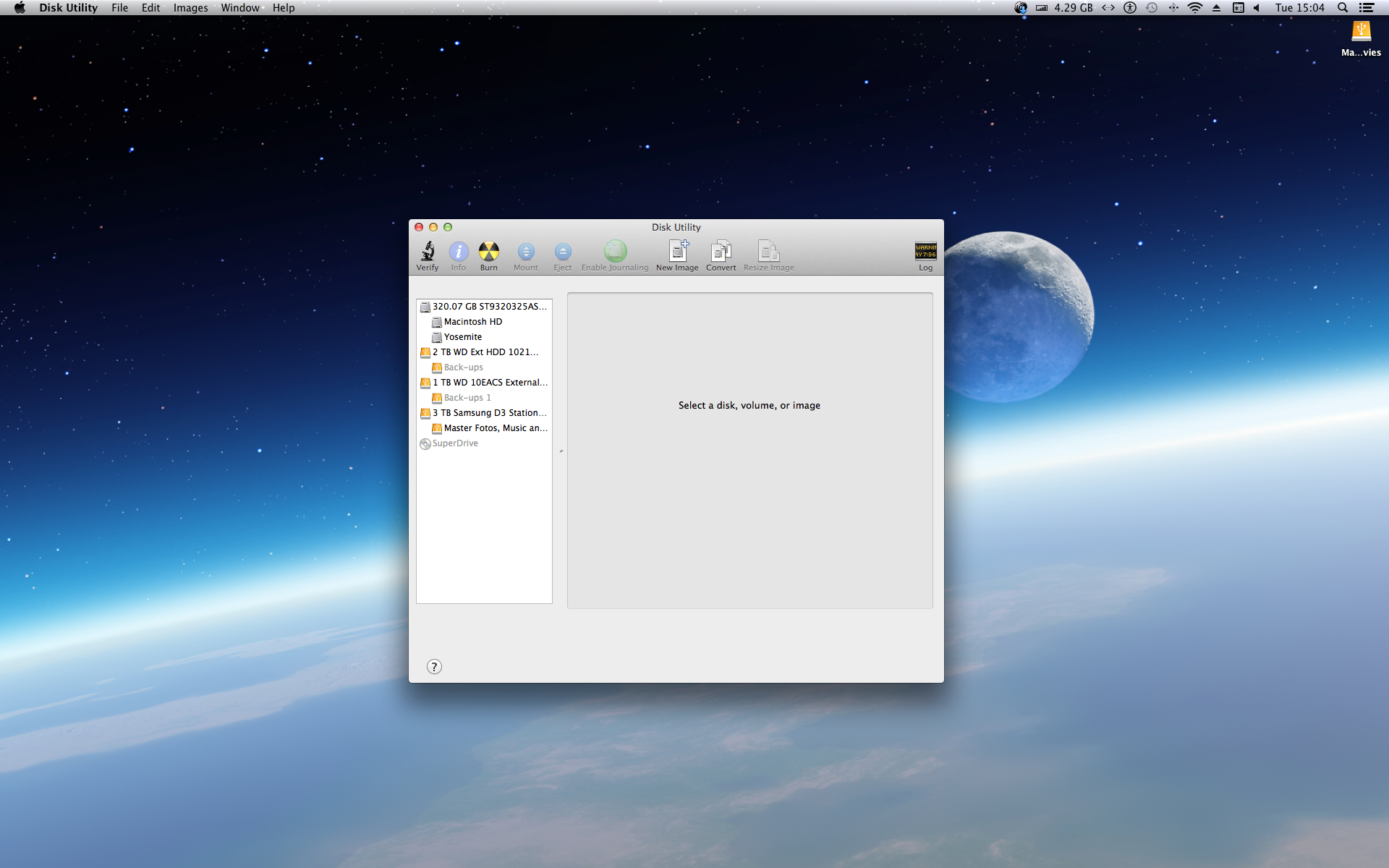Select the Master Fotos, Music volume
Image resolution: width=1389 pixels, height=868 pixels.
coord(484,428)
